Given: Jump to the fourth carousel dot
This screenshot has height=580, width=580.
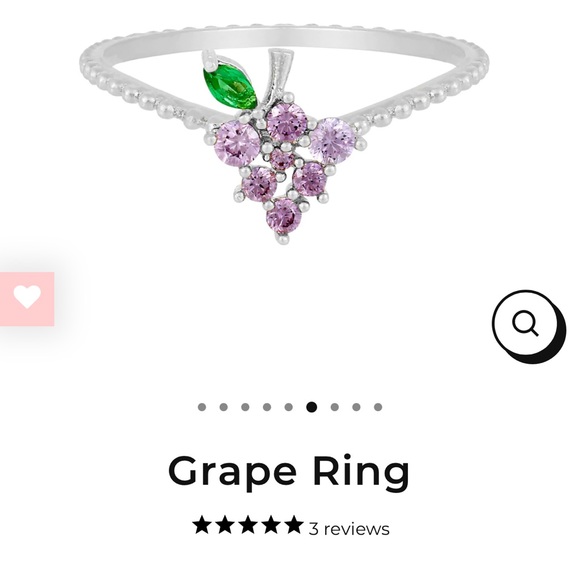Looking at the screenshot, I should pyautogui.click(x=267, y=407).
